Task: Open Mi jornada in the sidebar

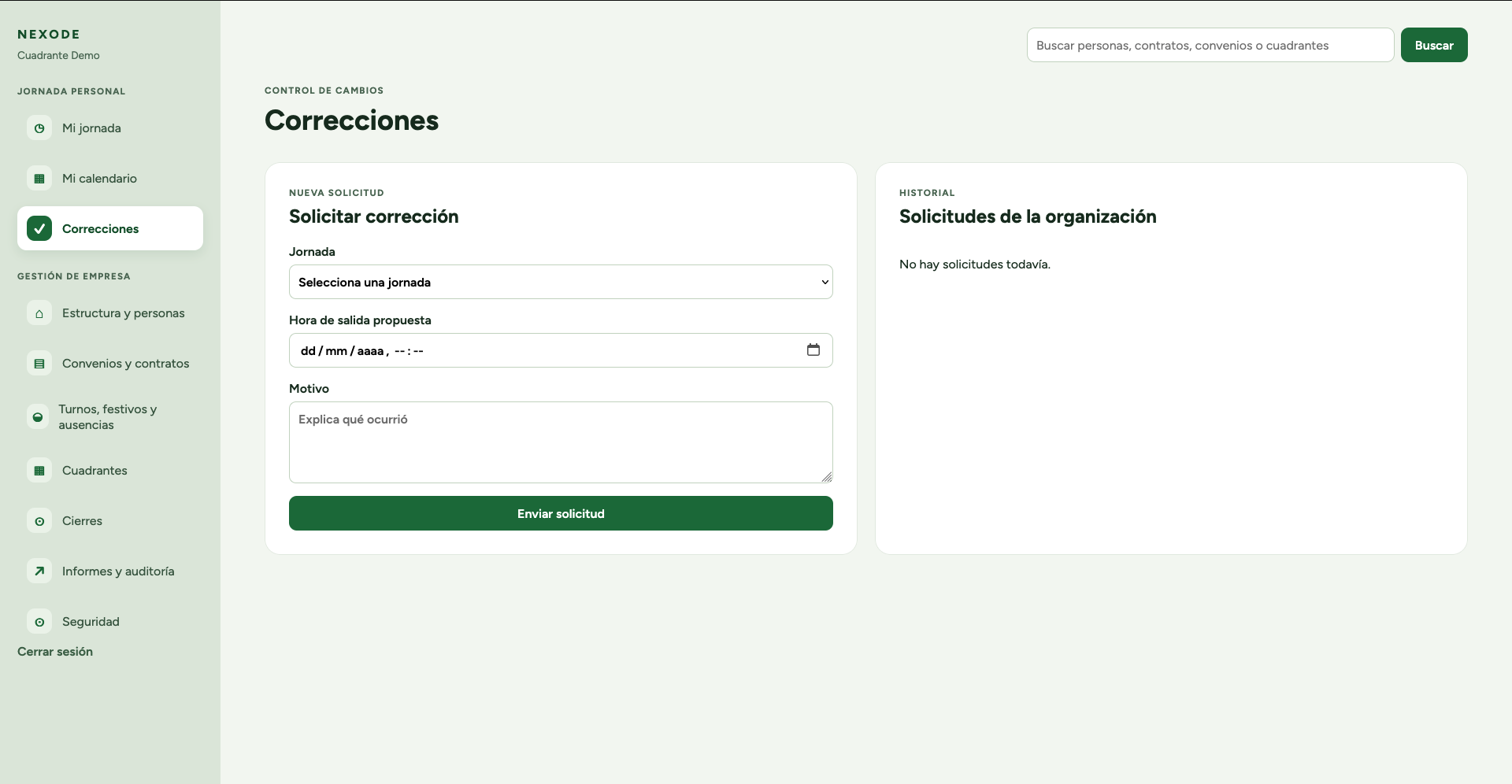Action: (x=110, y=128)
